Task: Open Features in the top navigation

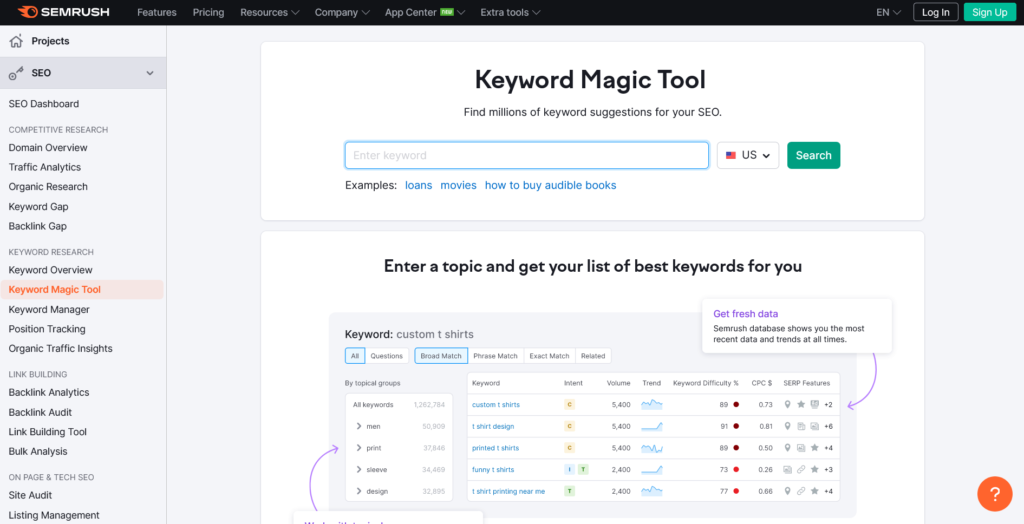Action: [157, 12]
